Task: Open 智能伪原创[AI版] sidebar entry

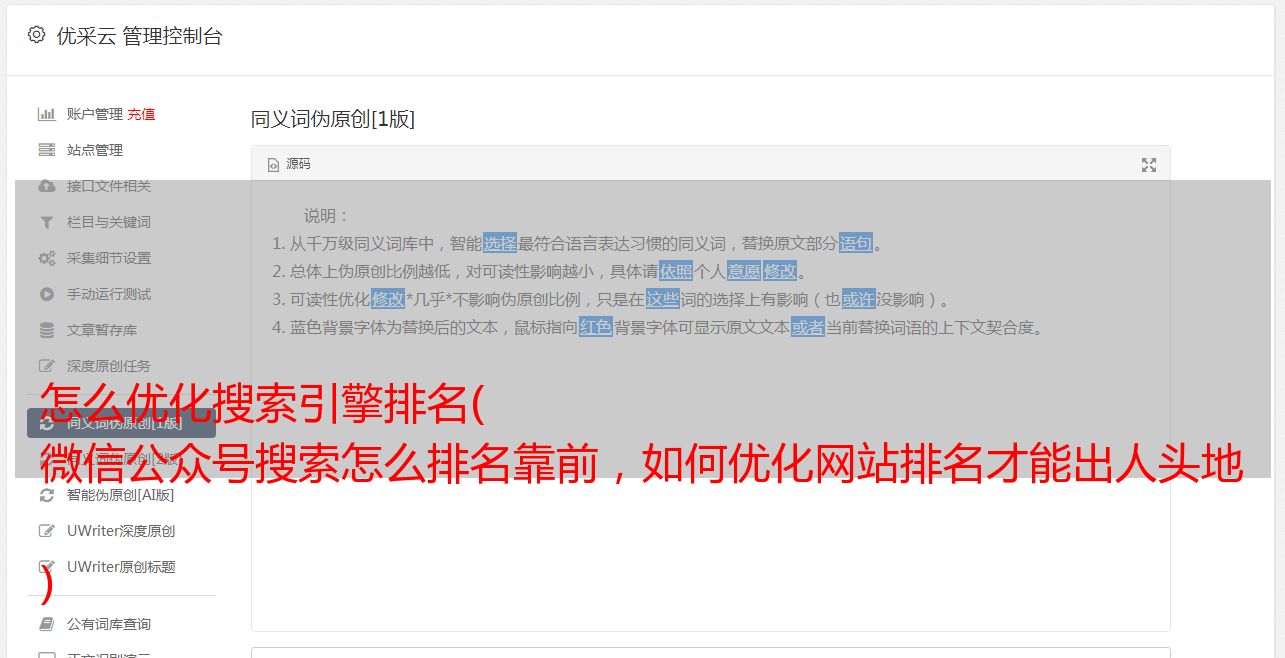Action: click(x=121, y=495)
